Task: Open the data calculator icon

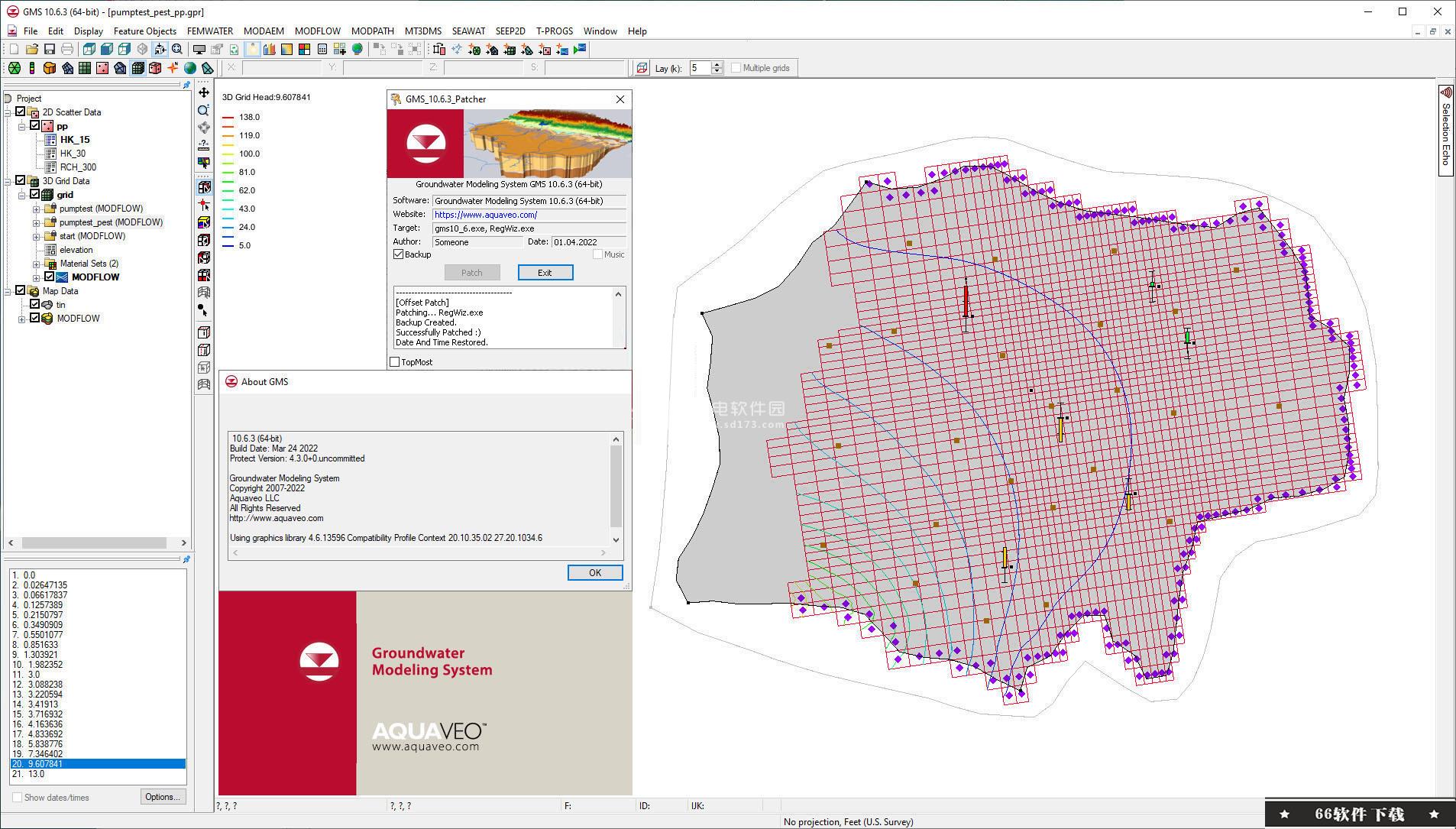Action: pos(322,50)
